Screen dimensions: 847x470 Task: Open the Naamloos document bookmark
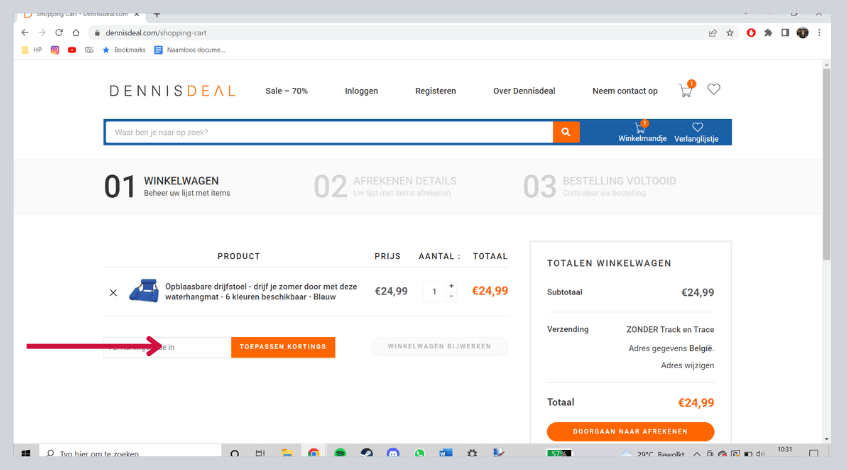189,50
